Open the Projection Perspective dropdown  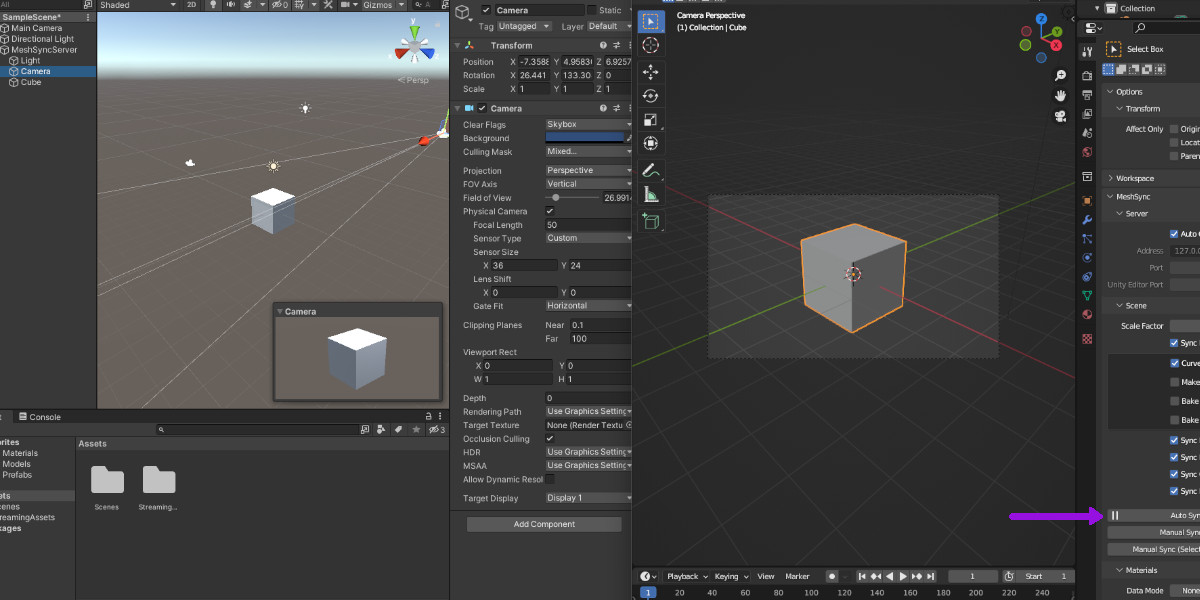588,171
